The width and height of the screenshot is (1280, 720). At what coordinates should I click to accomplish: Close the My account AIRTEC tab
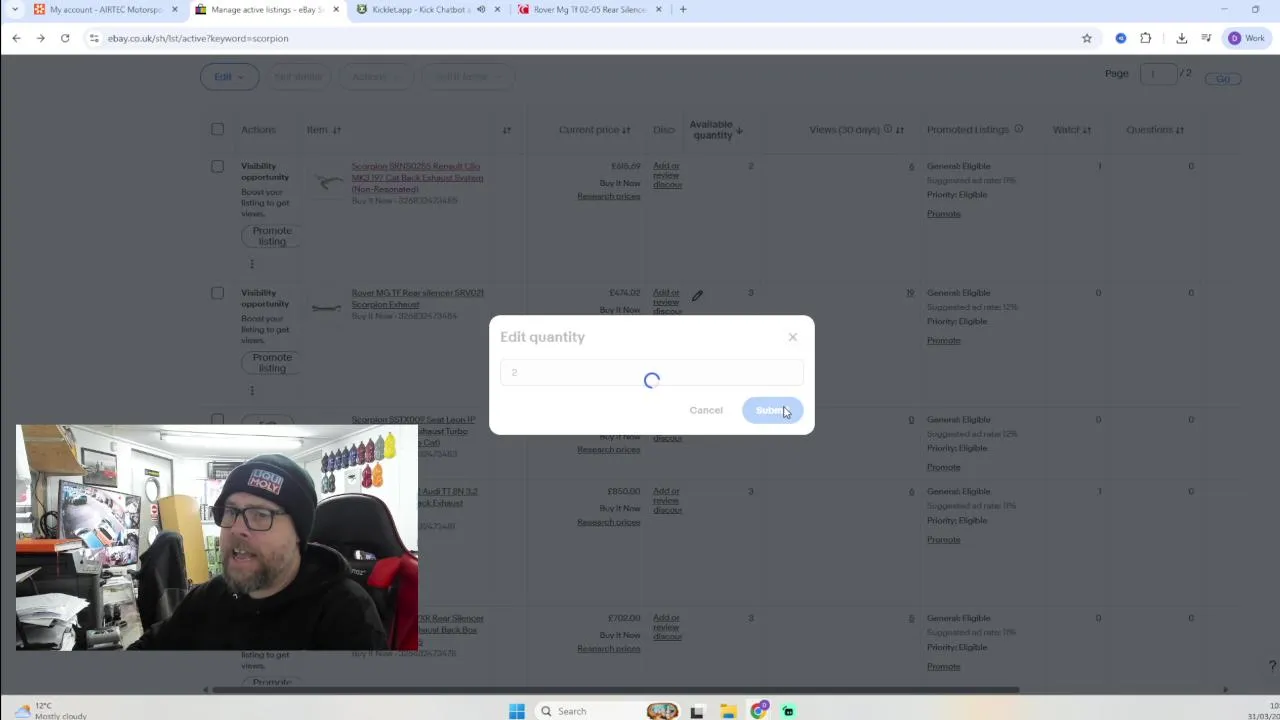[175, 10]
